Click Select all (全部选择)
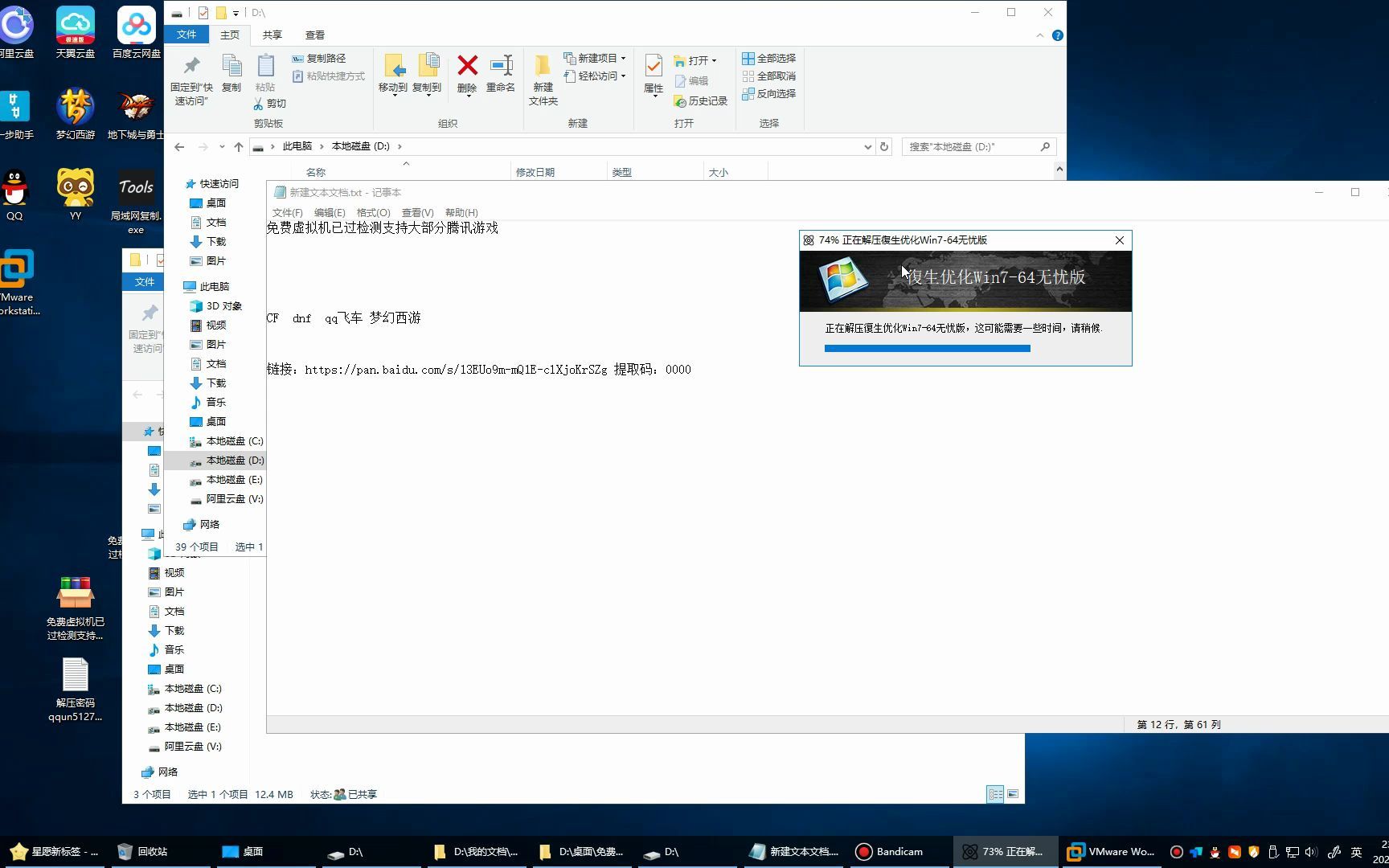 click(x=769, y=58)
